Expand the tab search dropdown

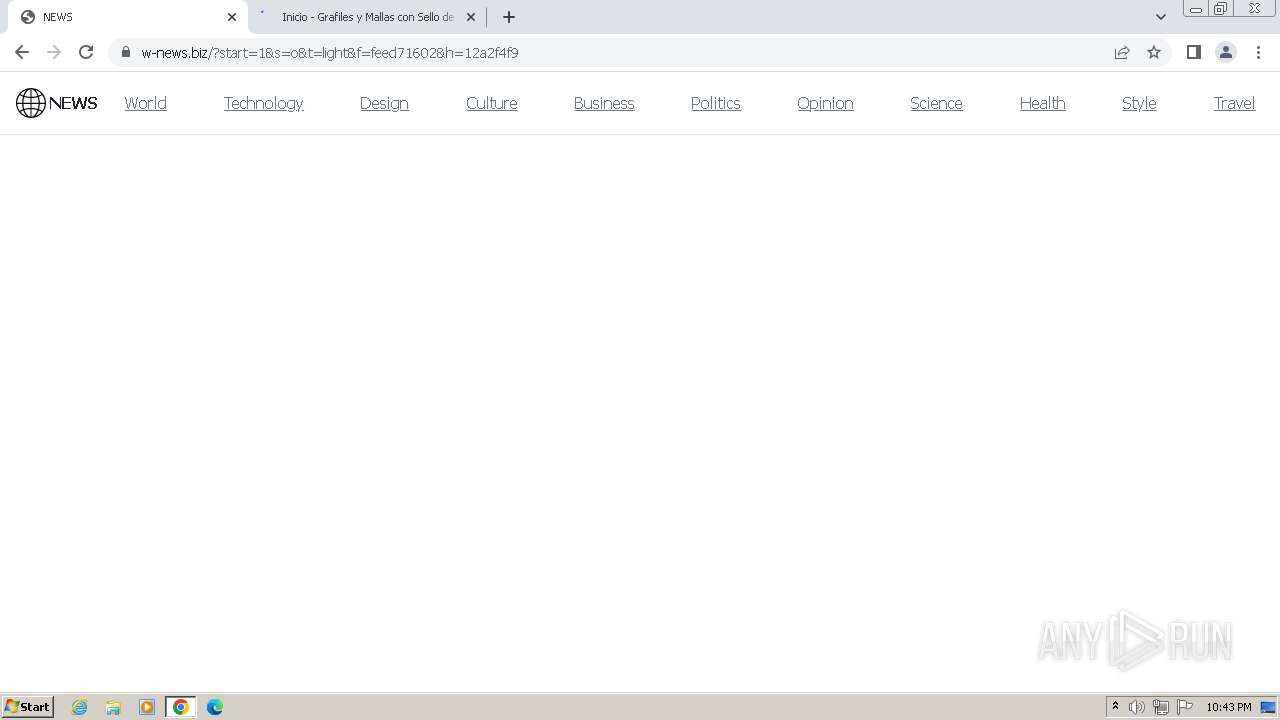coord(1161,17)
